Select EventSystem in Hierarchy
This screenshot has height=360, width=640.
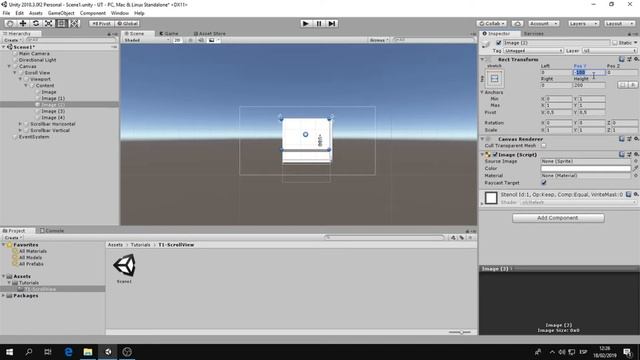point(34,137)
